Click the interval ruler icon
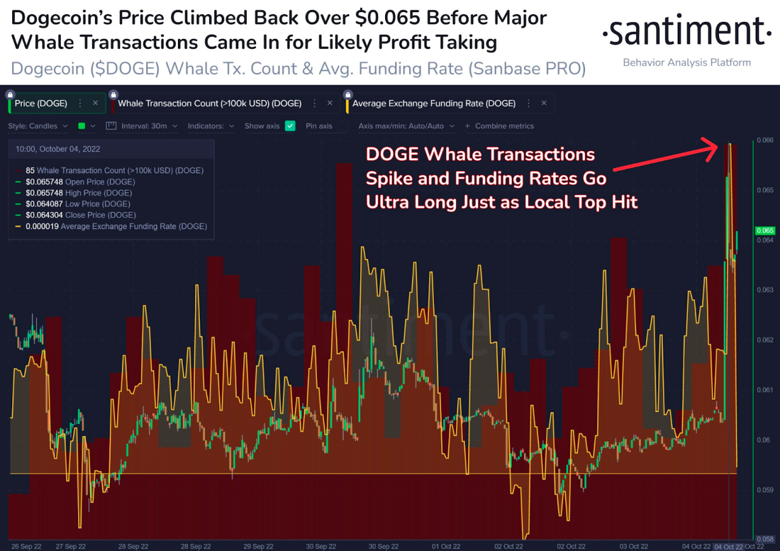Image resolution: width=780 pixels, height=551 pixels. pos(111,126)
